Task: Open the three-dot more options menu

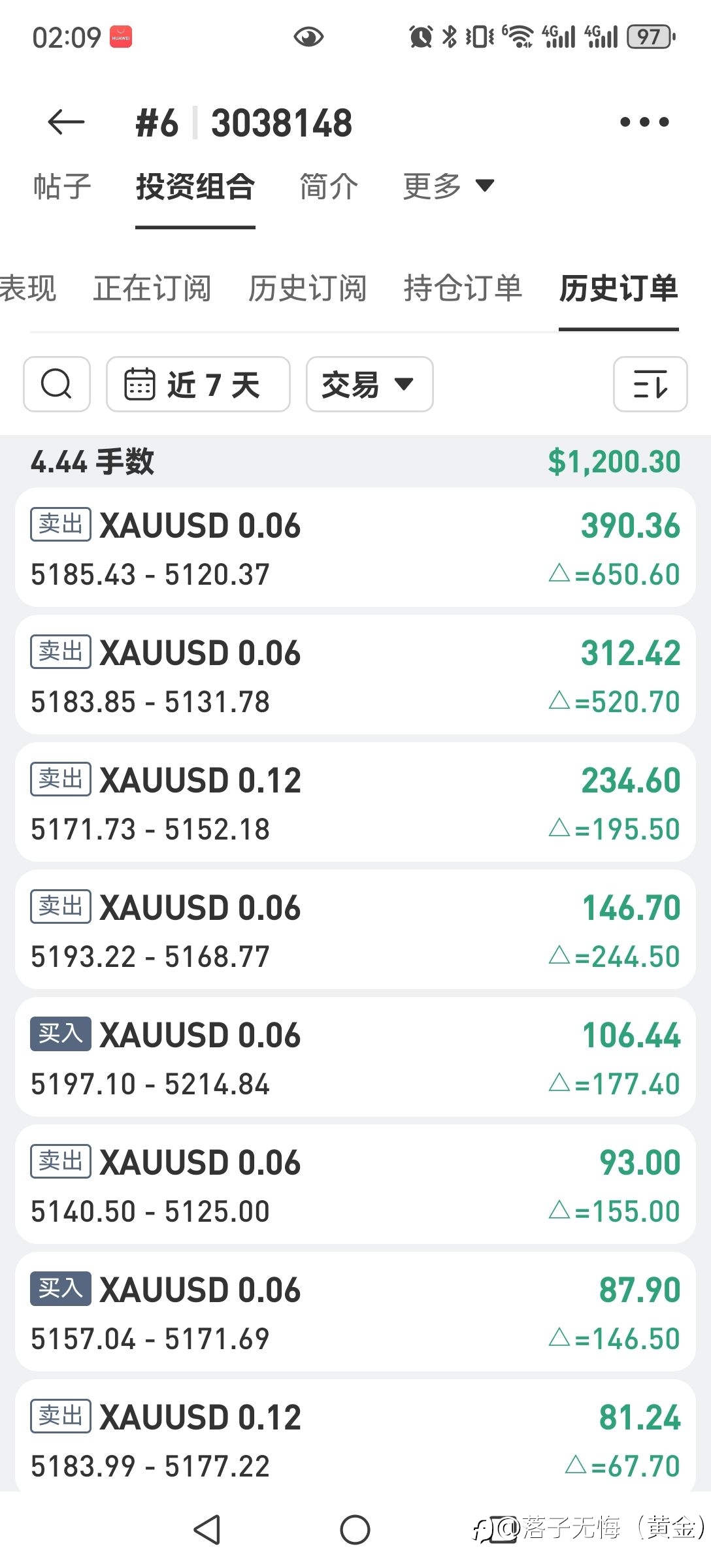Action: pyautogui.click(x=644, y=122)
